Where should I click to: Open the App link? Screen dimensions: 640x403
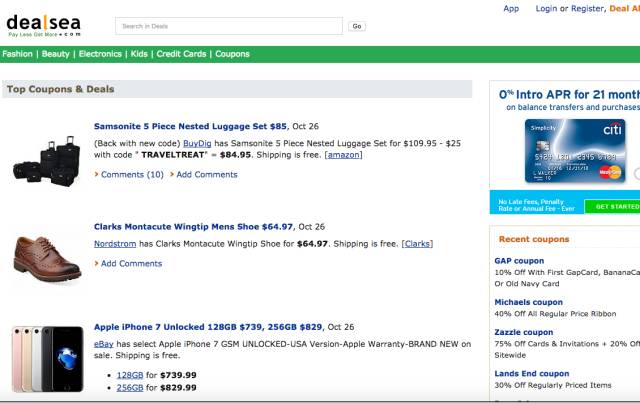click(511, 9)
